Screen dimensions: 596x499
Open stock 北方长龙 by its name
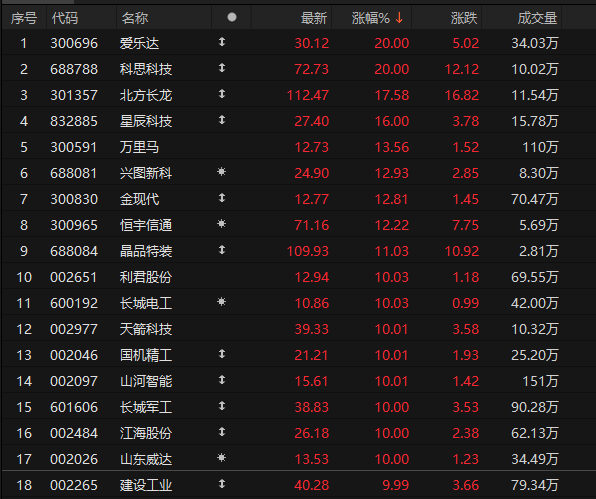[146, 95]
